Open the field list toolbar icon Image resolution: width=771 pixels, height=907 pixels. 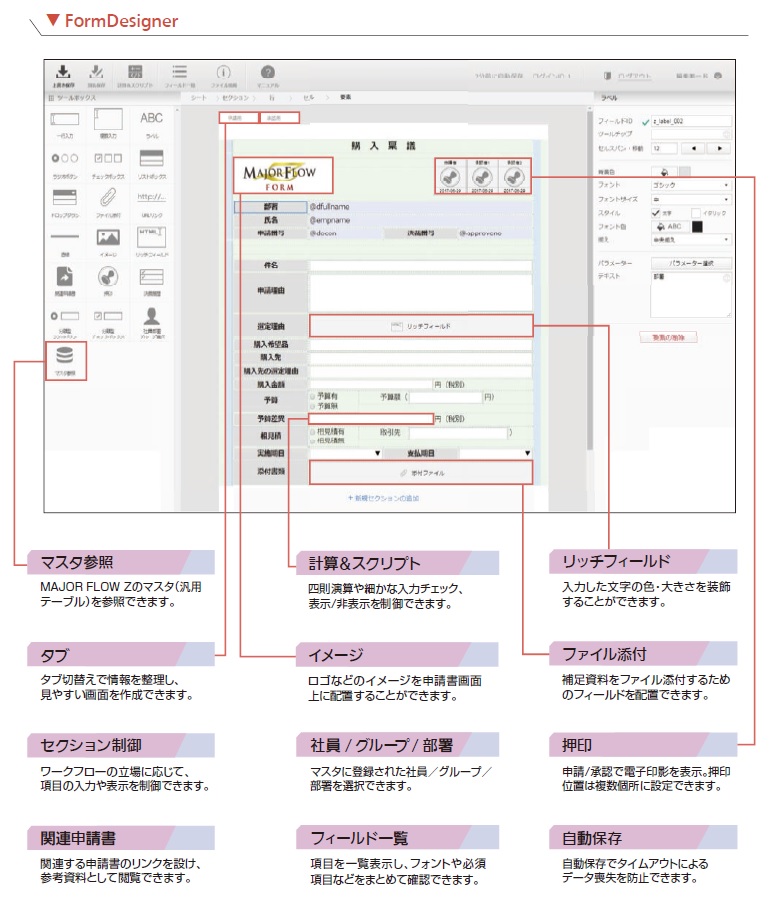pyautogui.click(x=180, y=75)
